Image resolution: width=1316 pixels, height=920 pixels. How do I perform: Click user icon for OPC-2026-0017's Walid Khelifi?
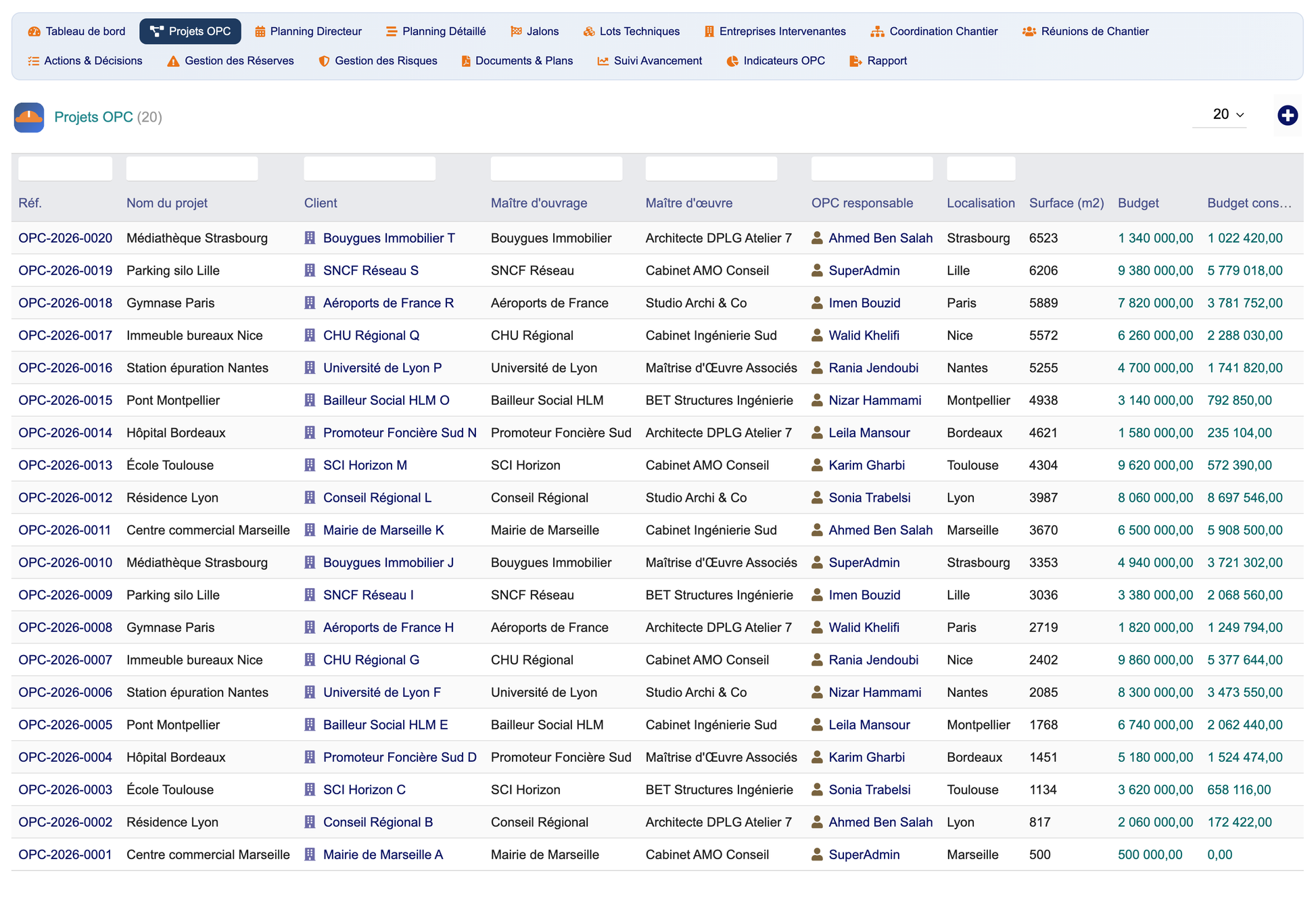click(x=817, y=335)
